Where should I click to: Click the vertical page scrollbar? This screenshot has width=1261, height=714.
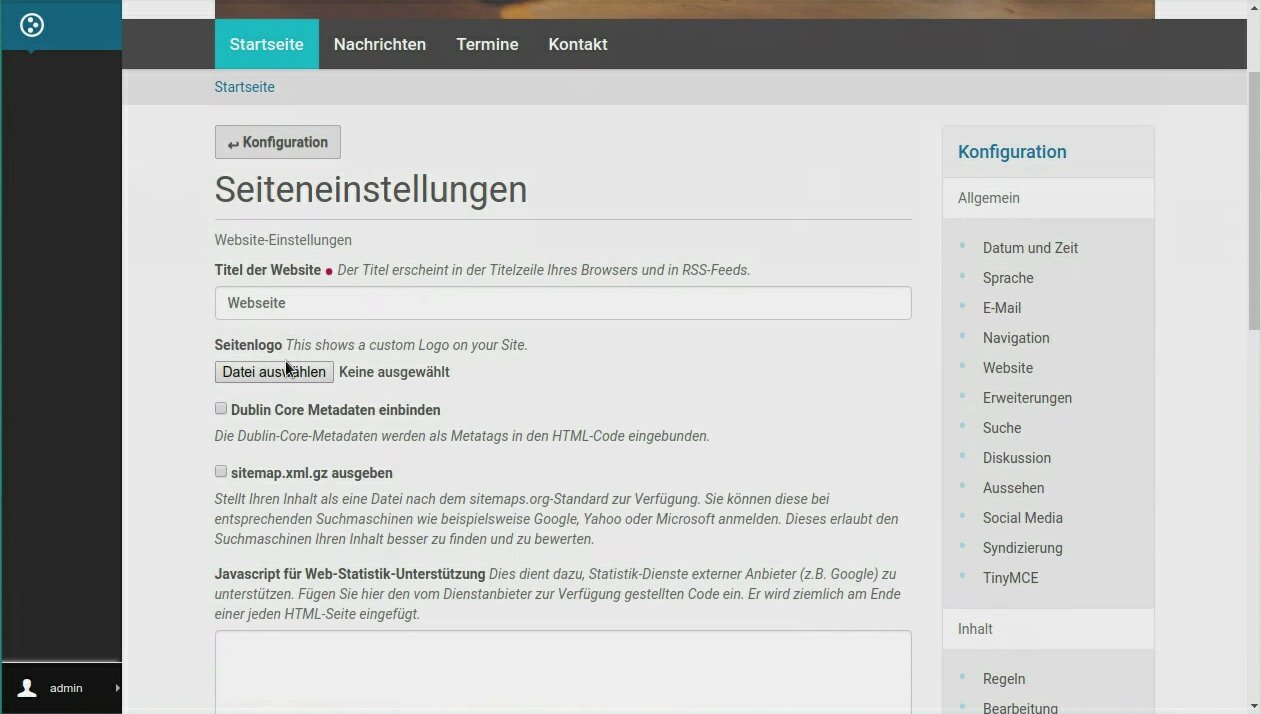pos(1254,200)
